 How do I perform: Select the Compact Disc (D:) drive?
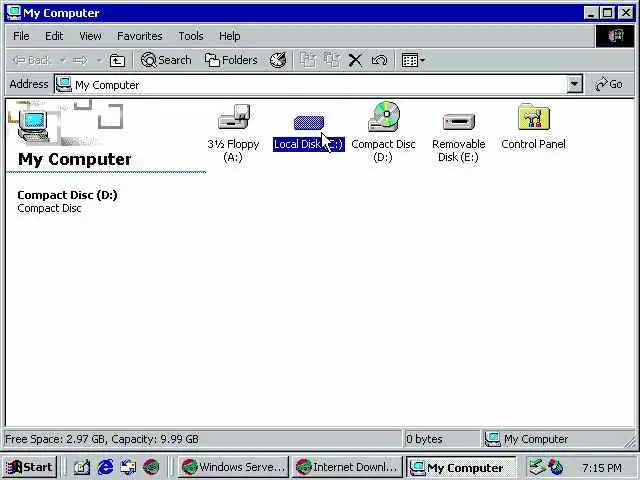[383, 132]
